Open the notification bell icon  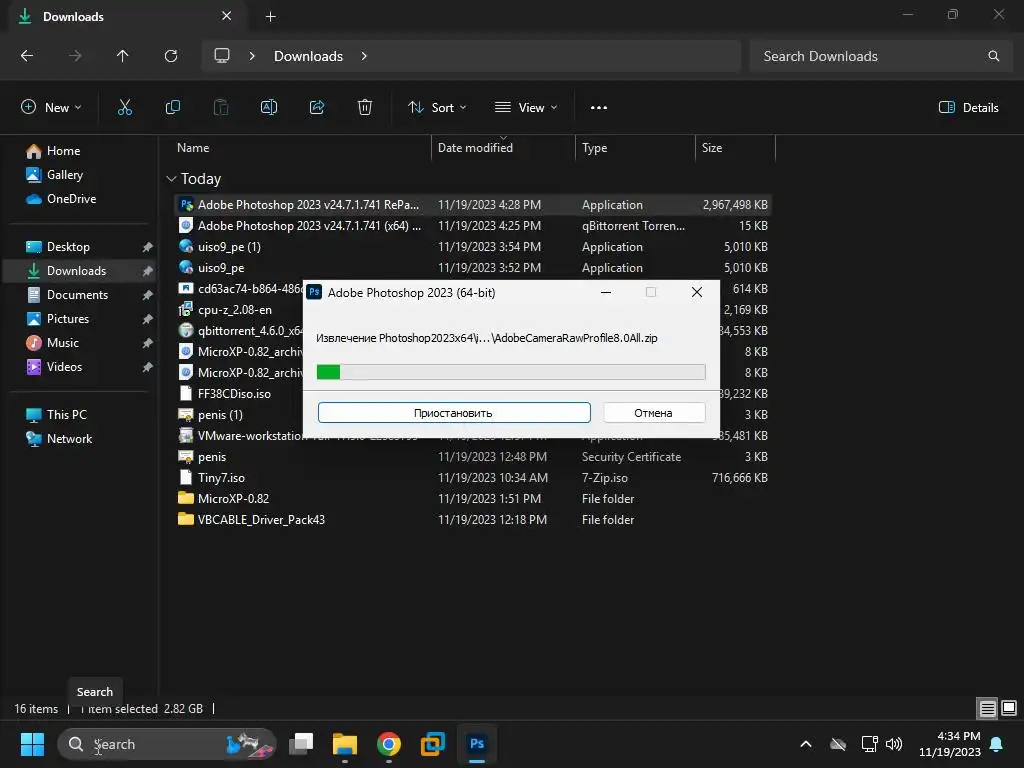pos(997,744)
